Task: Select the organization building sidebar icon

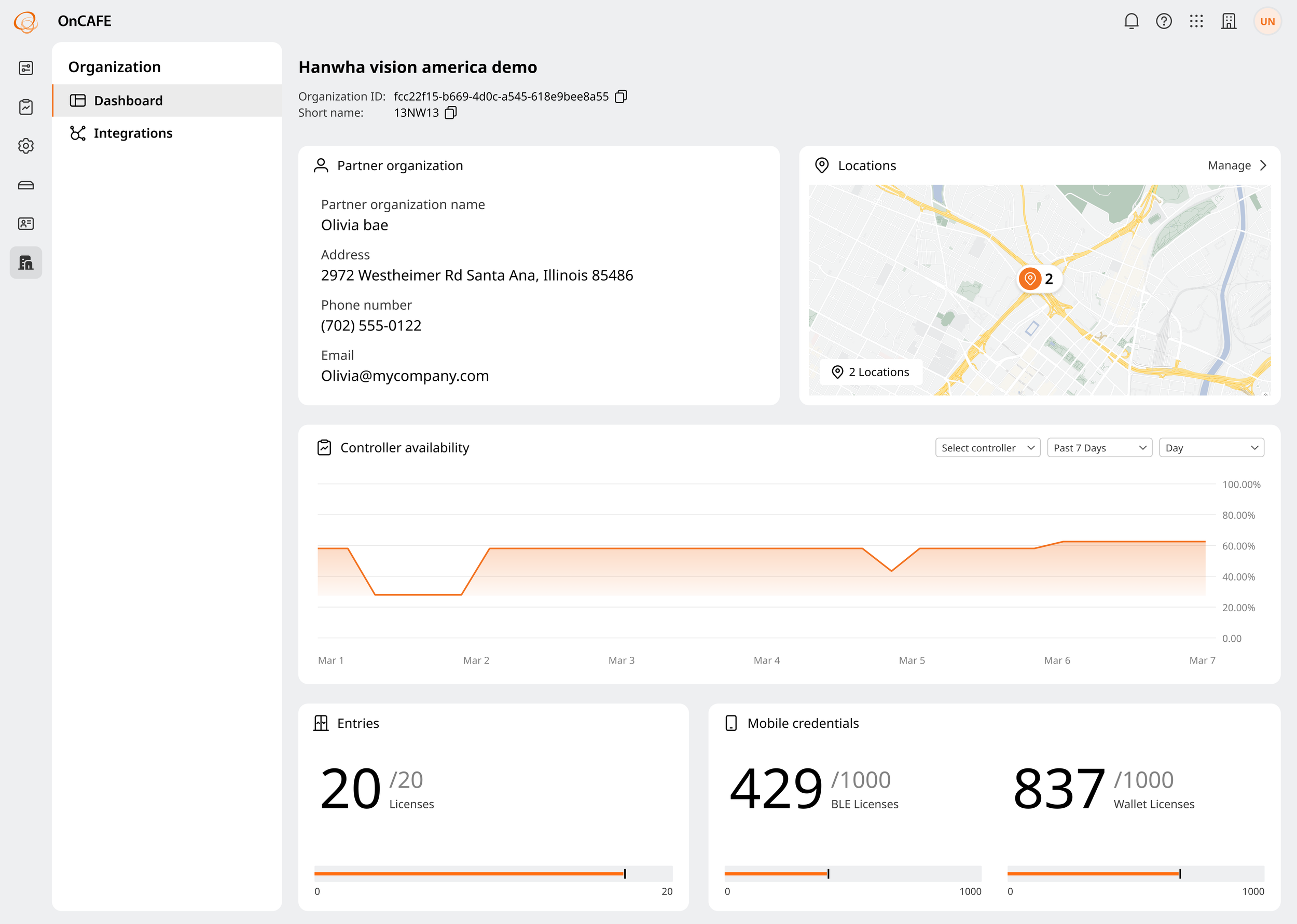Action: pos(25,263)
